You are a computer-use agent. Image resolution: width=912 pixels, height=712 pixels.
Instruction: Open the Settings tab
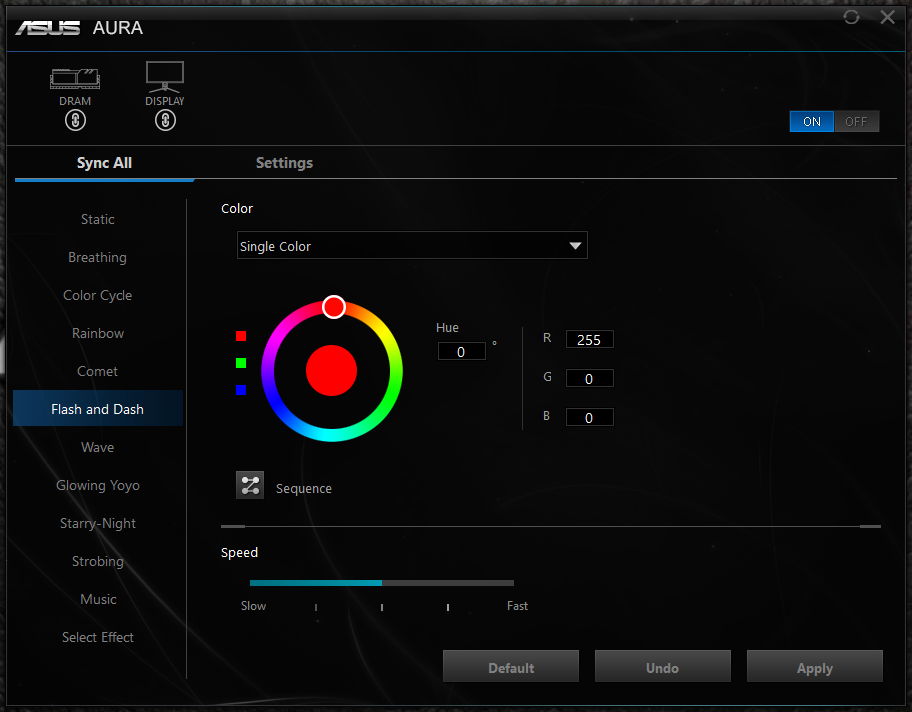tap(284, 163)
